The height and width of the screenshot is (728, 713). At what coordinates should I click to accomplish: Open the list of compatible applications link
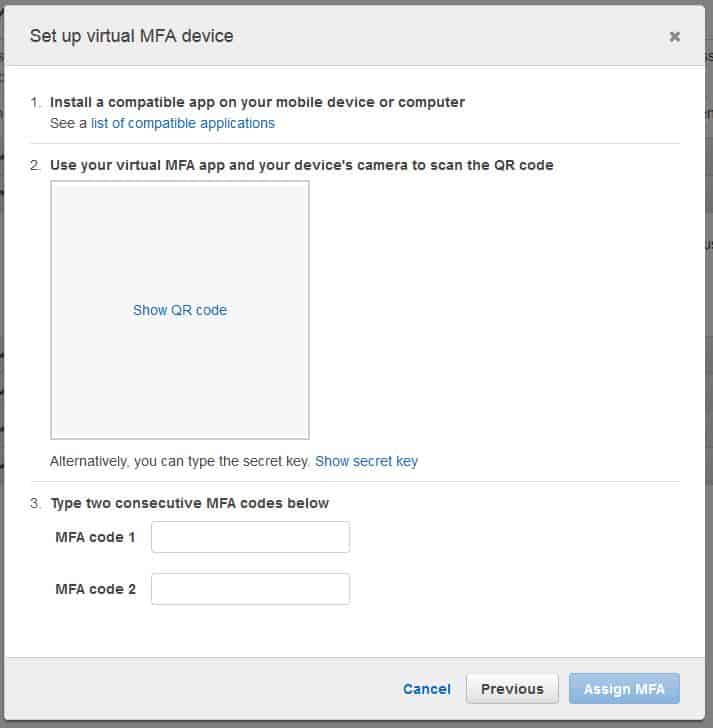[183, 123]
